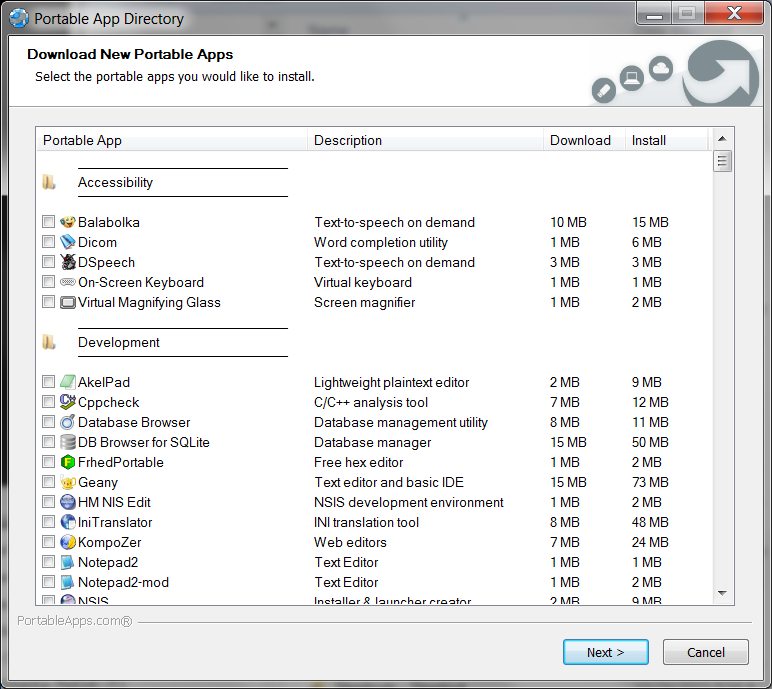Click the 50 MB install size value
The height and width of the screenshot is (689, 772).
click(650, 442)
